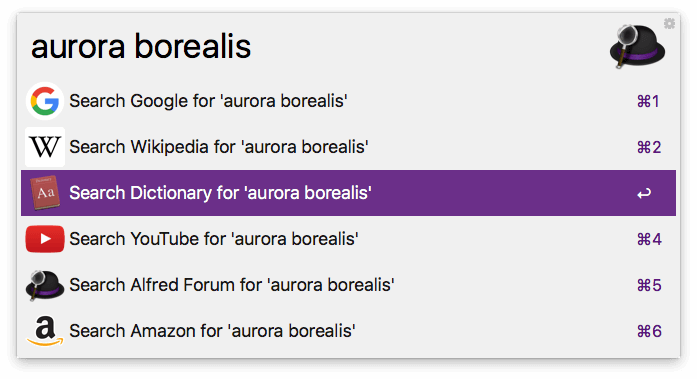Viewport: 697px width, 379px height.
Task: Click the Alfred hat icon beside Alfred Forum
Action: [45, 285]
